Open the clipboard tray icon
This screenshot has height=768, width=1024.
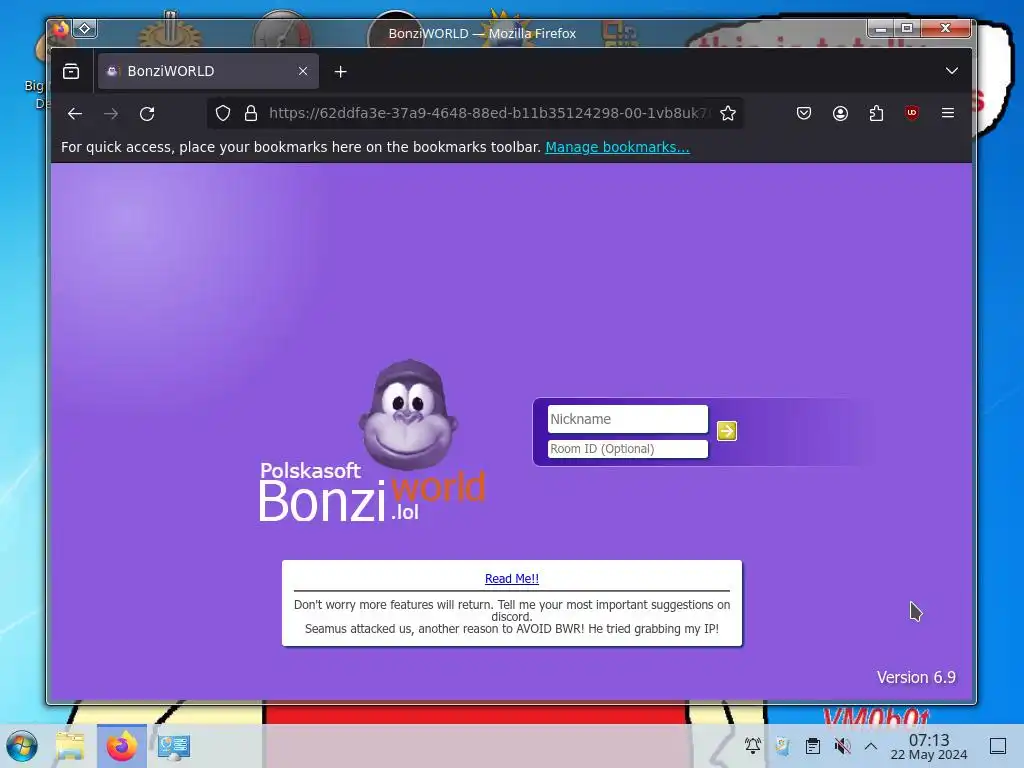click(812, 745)
